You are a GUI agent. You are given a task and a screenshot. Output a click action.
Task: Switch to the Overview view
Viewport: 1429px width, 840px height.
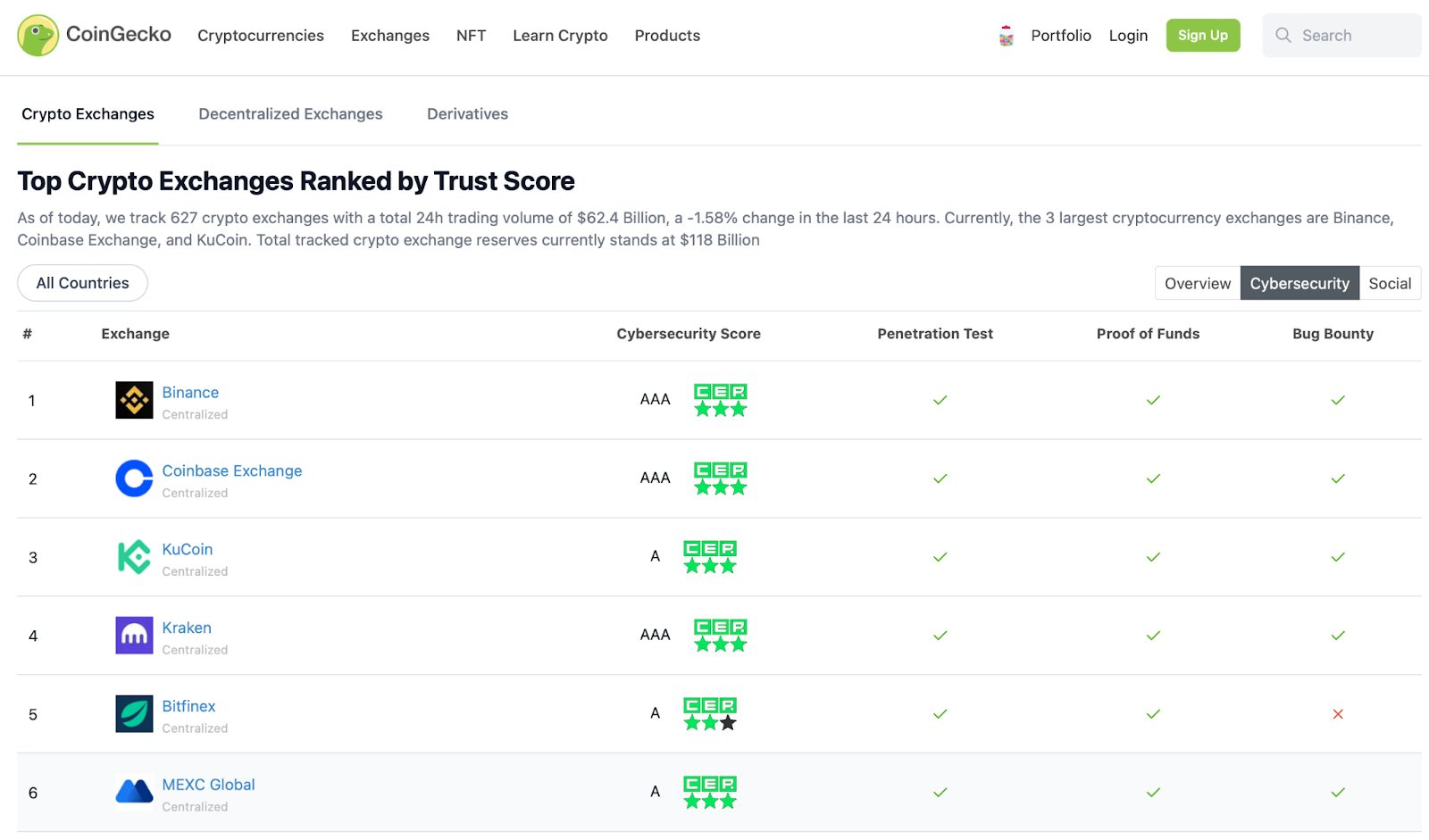[1198, 283]
